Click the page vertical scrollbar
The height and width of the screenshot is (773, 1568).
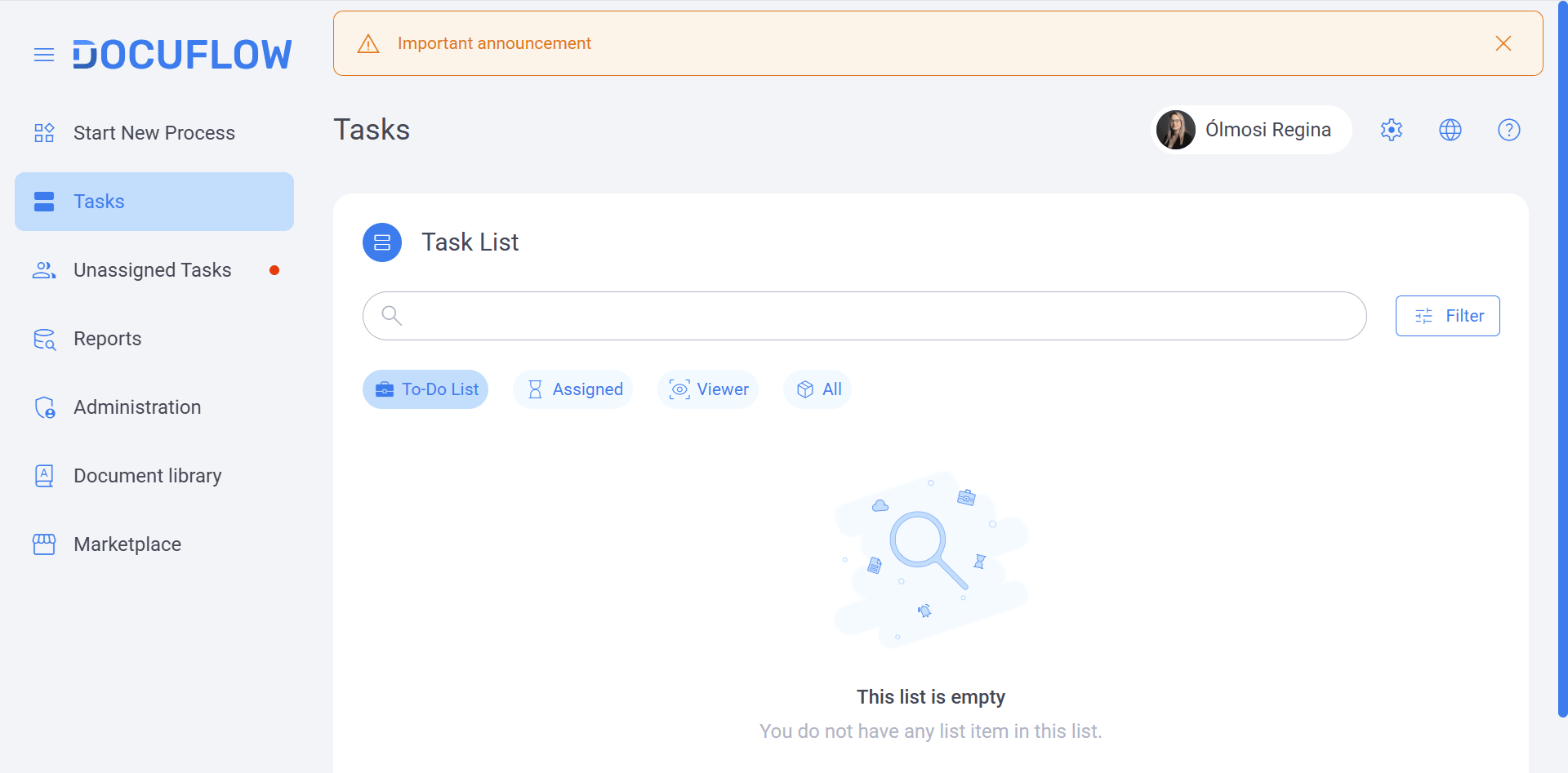point(1562,359)
